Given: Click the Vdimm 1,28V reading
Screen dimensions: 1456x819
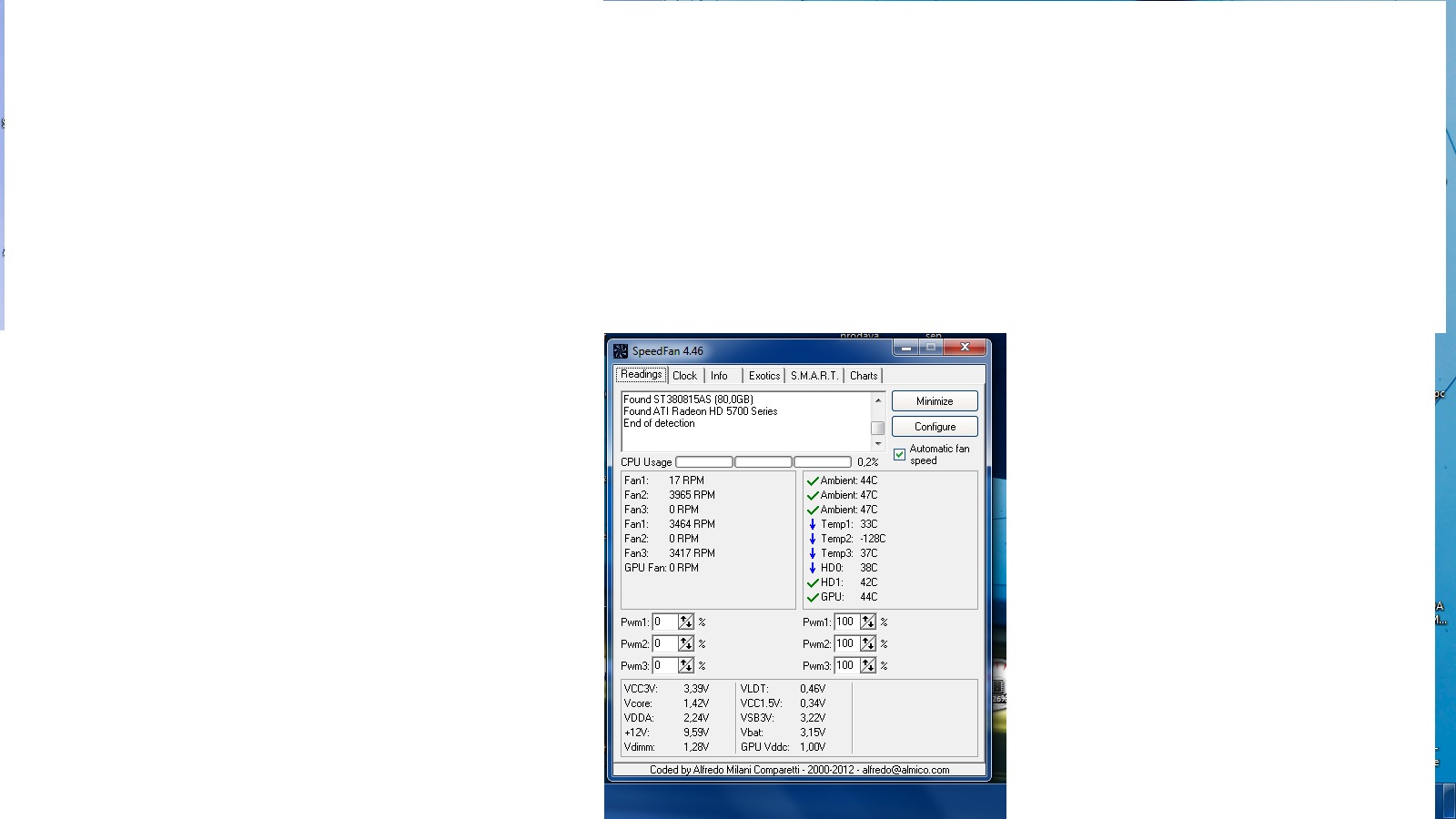Looking at the screenshot, I should tap(667, 747).
